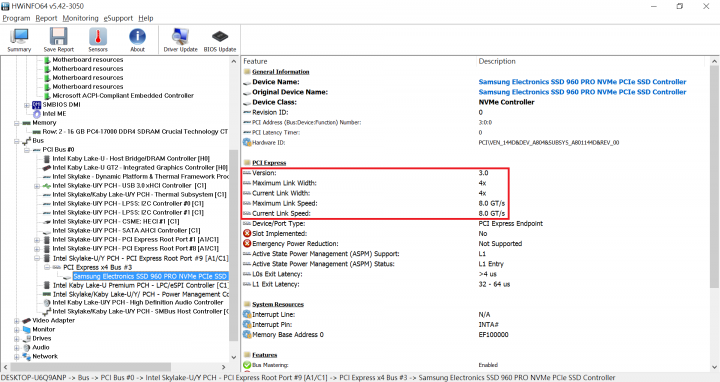Select the Thermal Subsystem tree item
The image size is (720, 382).
point(140,195)
